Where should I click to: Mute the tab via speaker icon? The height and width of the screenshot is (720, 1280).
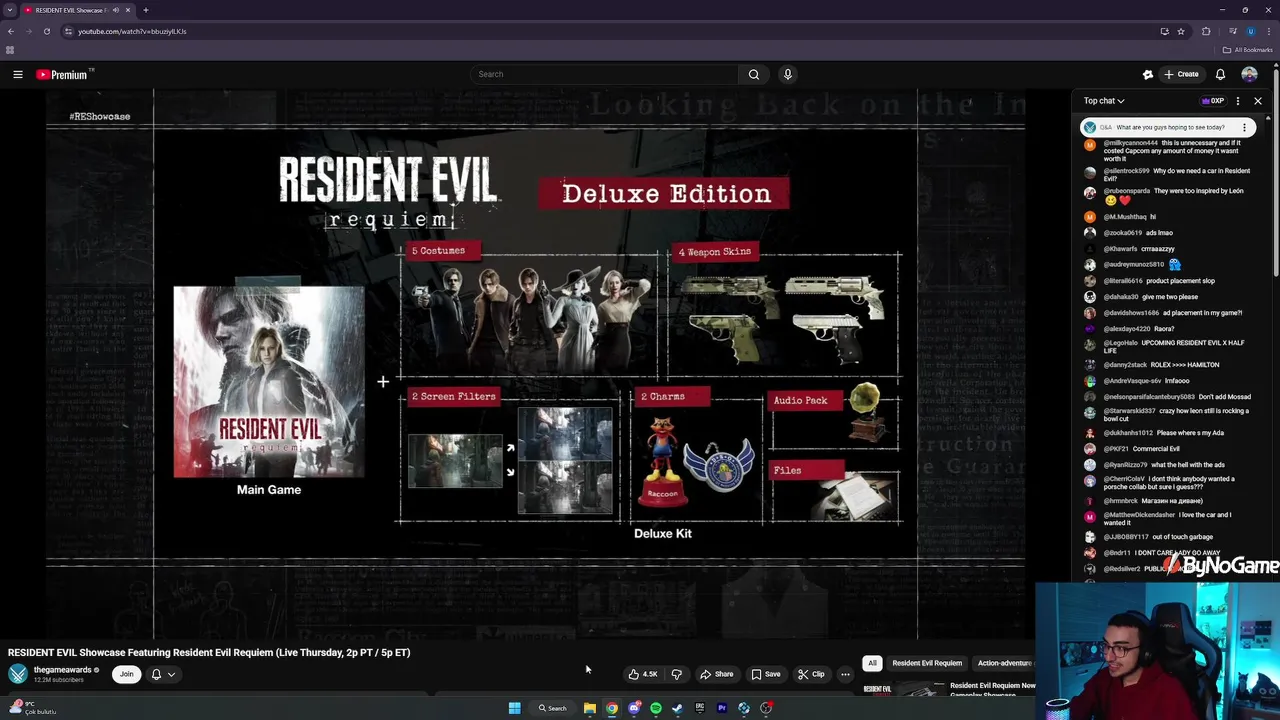(x=116, y=10)
